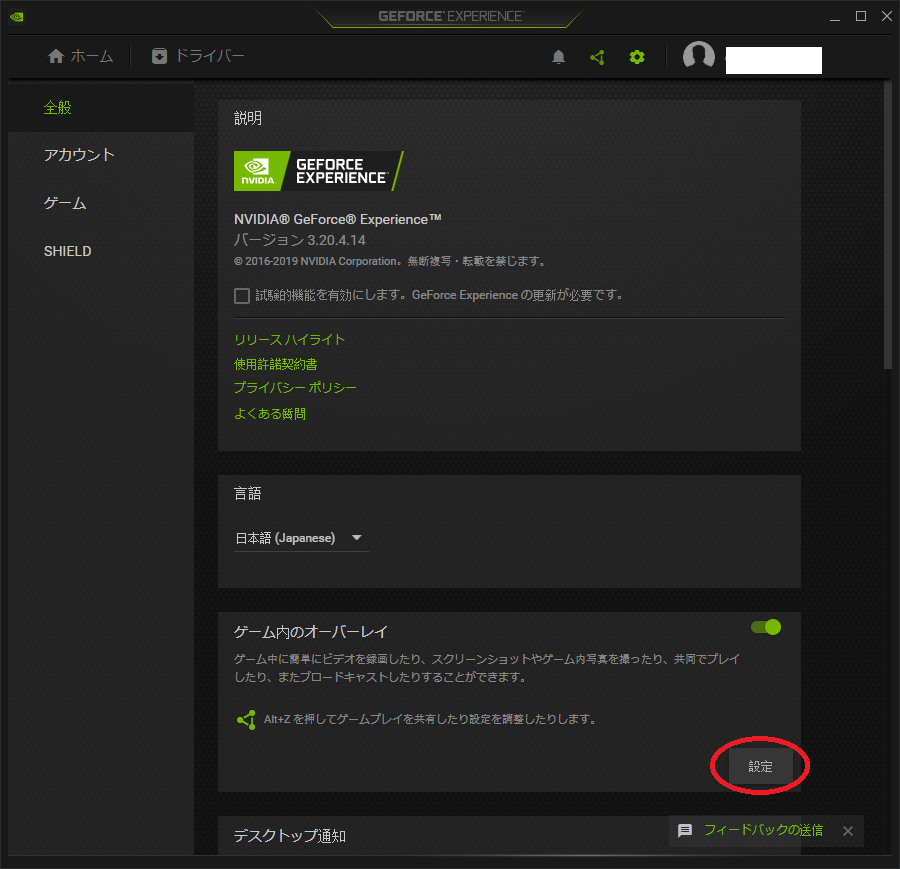The image size is (900, 869).
Task: Click the user avatar icon
Action: 699,56
